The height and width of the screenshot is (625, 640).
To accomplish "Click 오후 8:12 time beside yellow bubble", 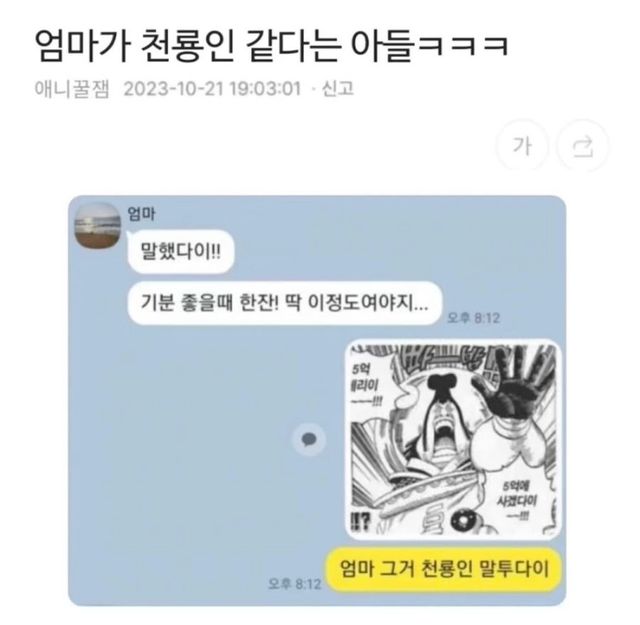I will [295, 583].
